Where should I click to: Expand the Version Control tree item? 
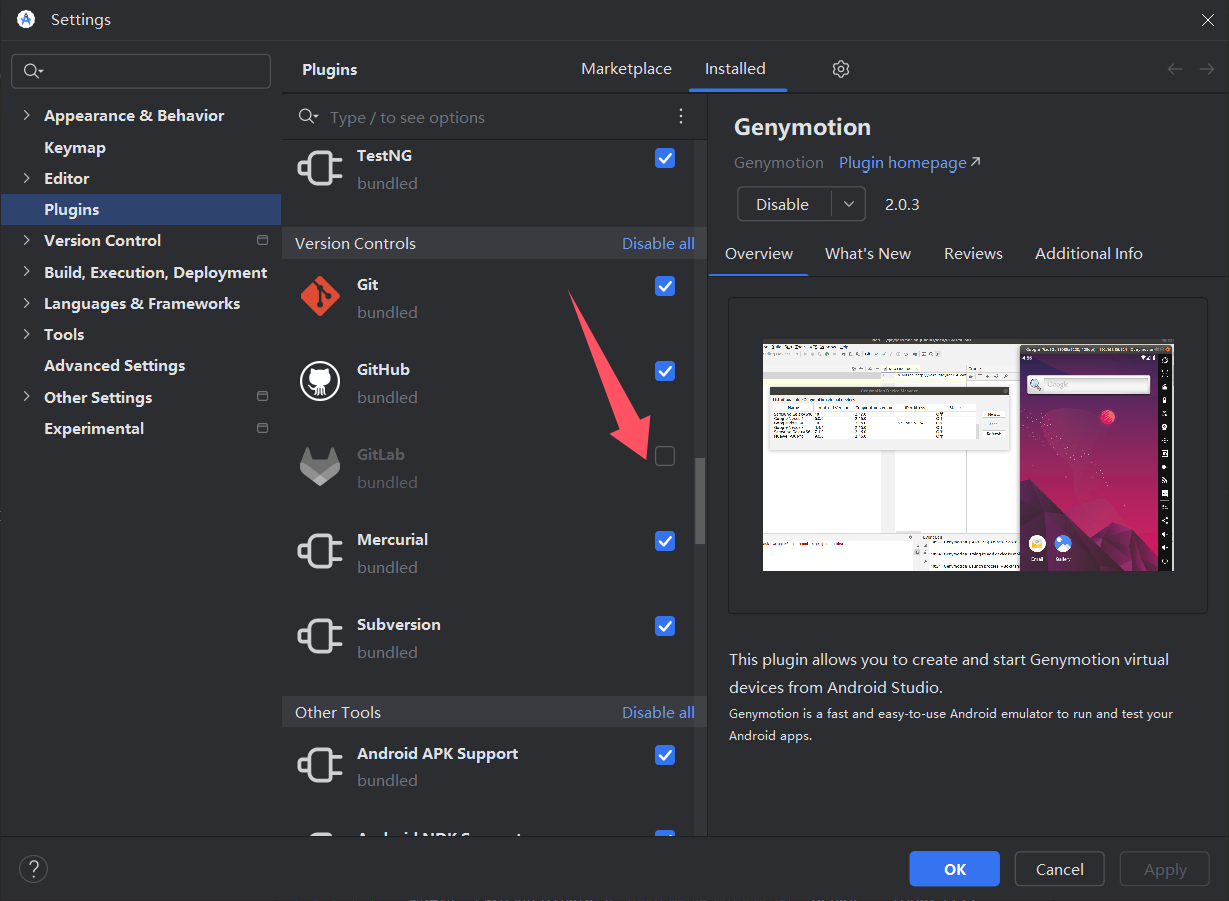point(27,240)
